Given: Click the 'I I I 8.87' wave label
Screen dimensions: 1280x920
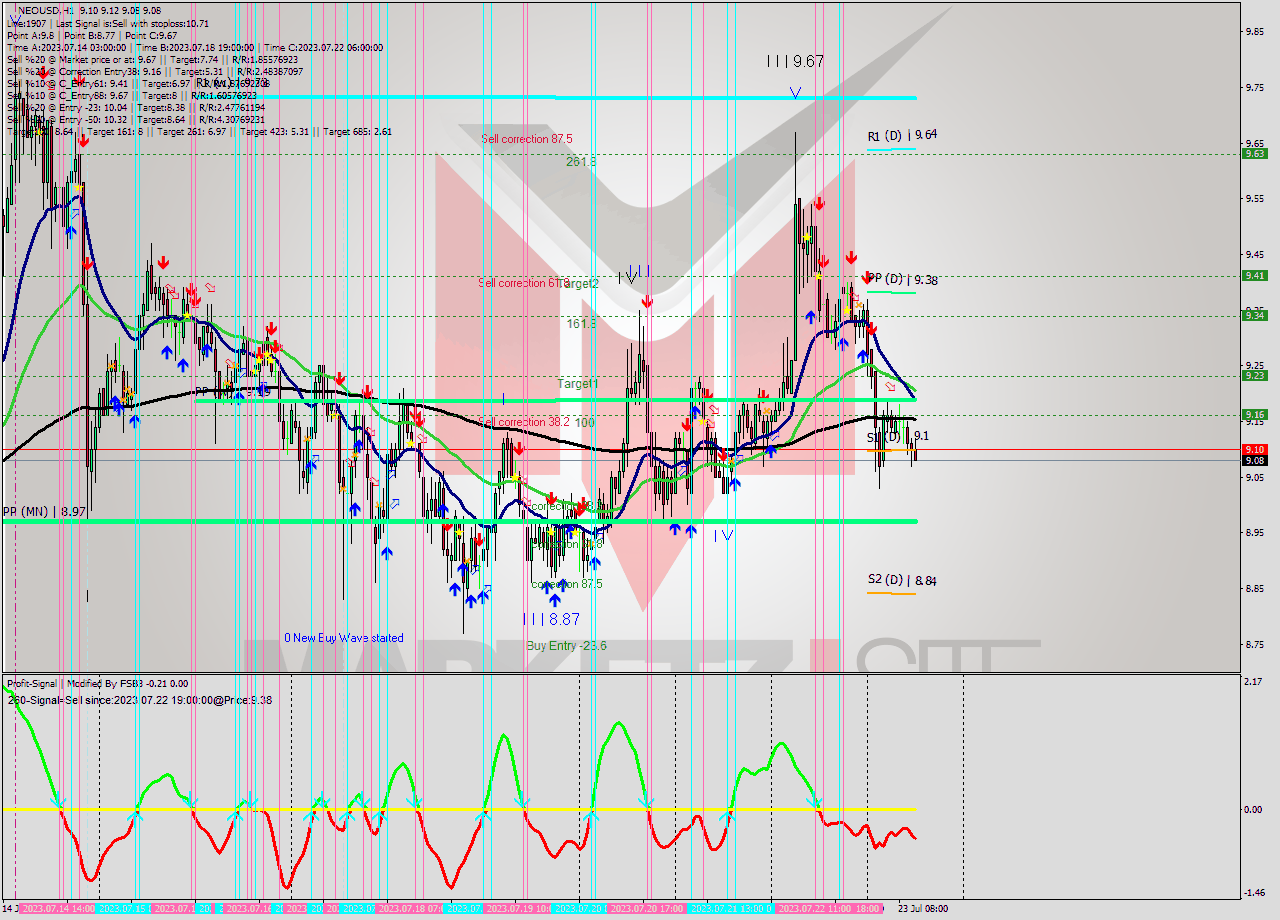Looking at the screenshot, I should [x=551, y=619].
